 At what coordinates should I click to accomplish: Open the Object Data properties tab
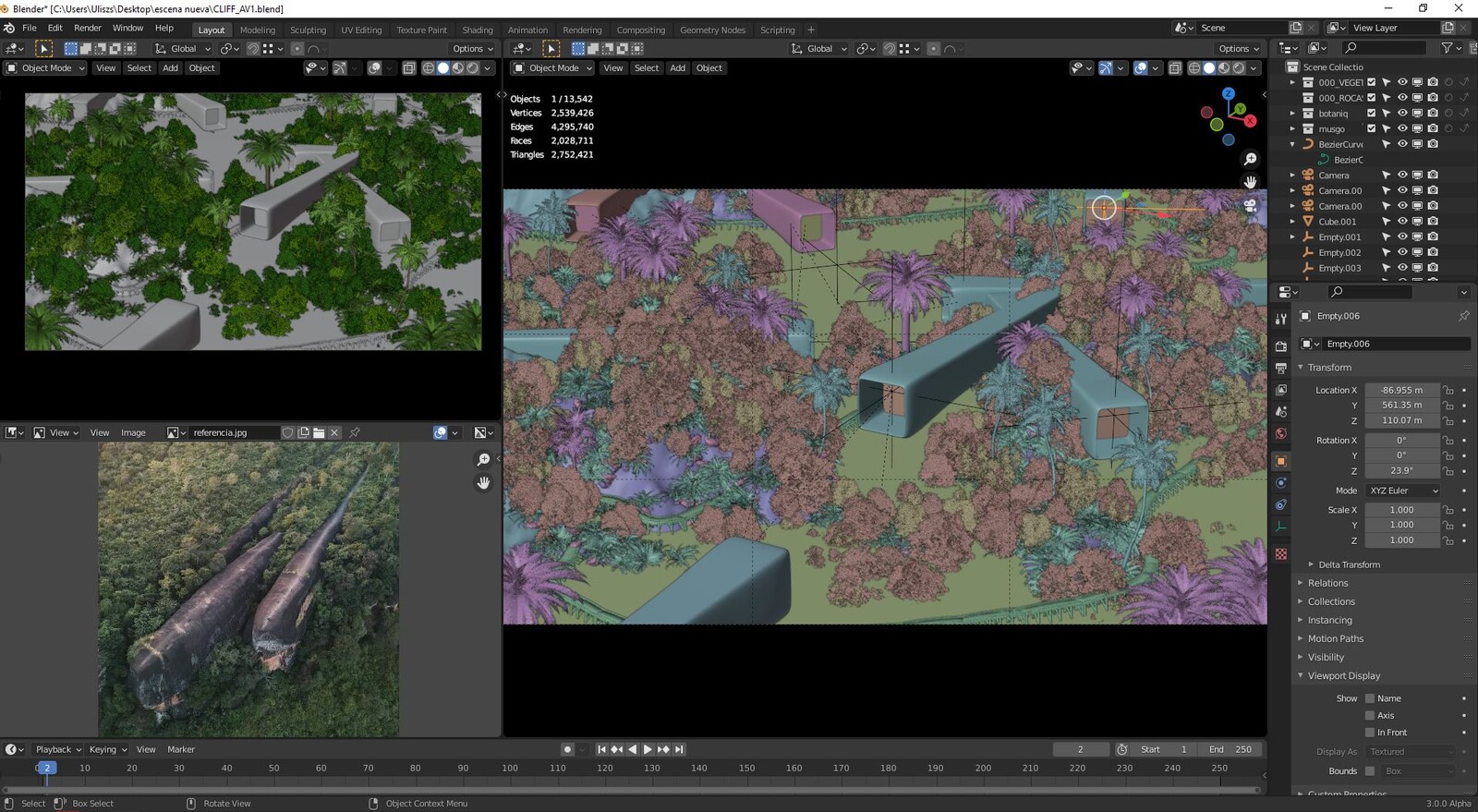[x=1280, y=527]
